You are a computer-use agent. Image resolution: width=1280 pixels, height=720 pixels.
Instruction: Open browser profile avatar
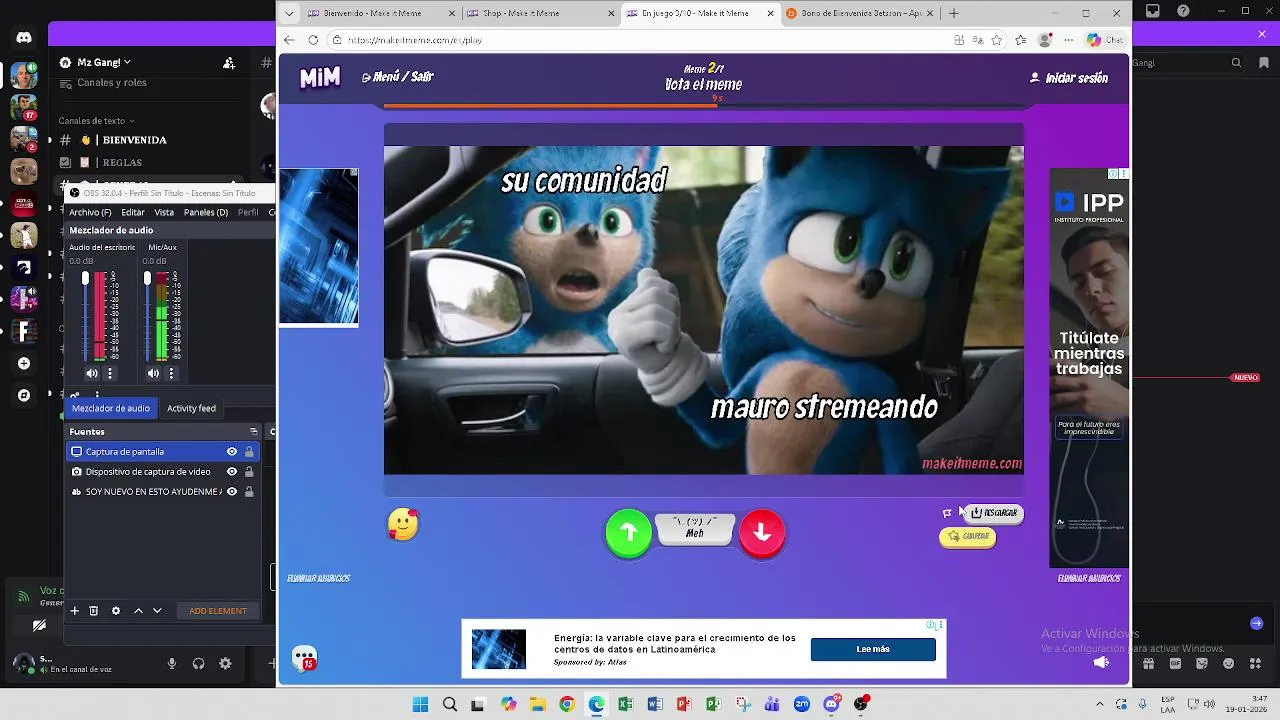[1045, 40]
